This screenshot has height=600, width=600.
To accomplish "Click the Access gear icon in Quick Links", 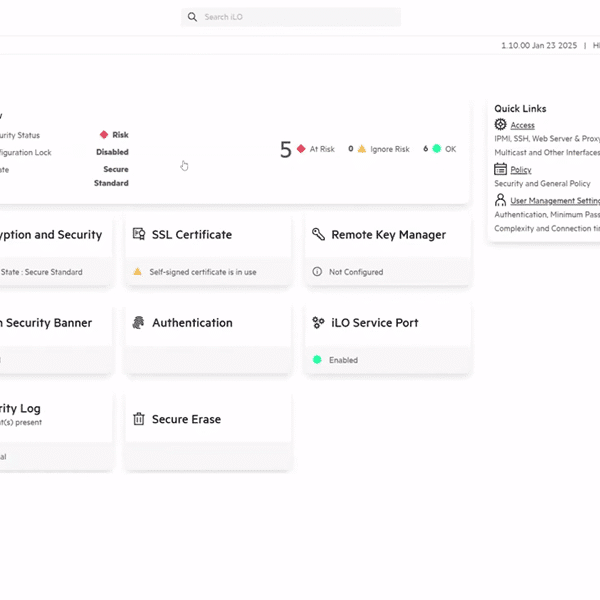I will (x=501, y=125).
